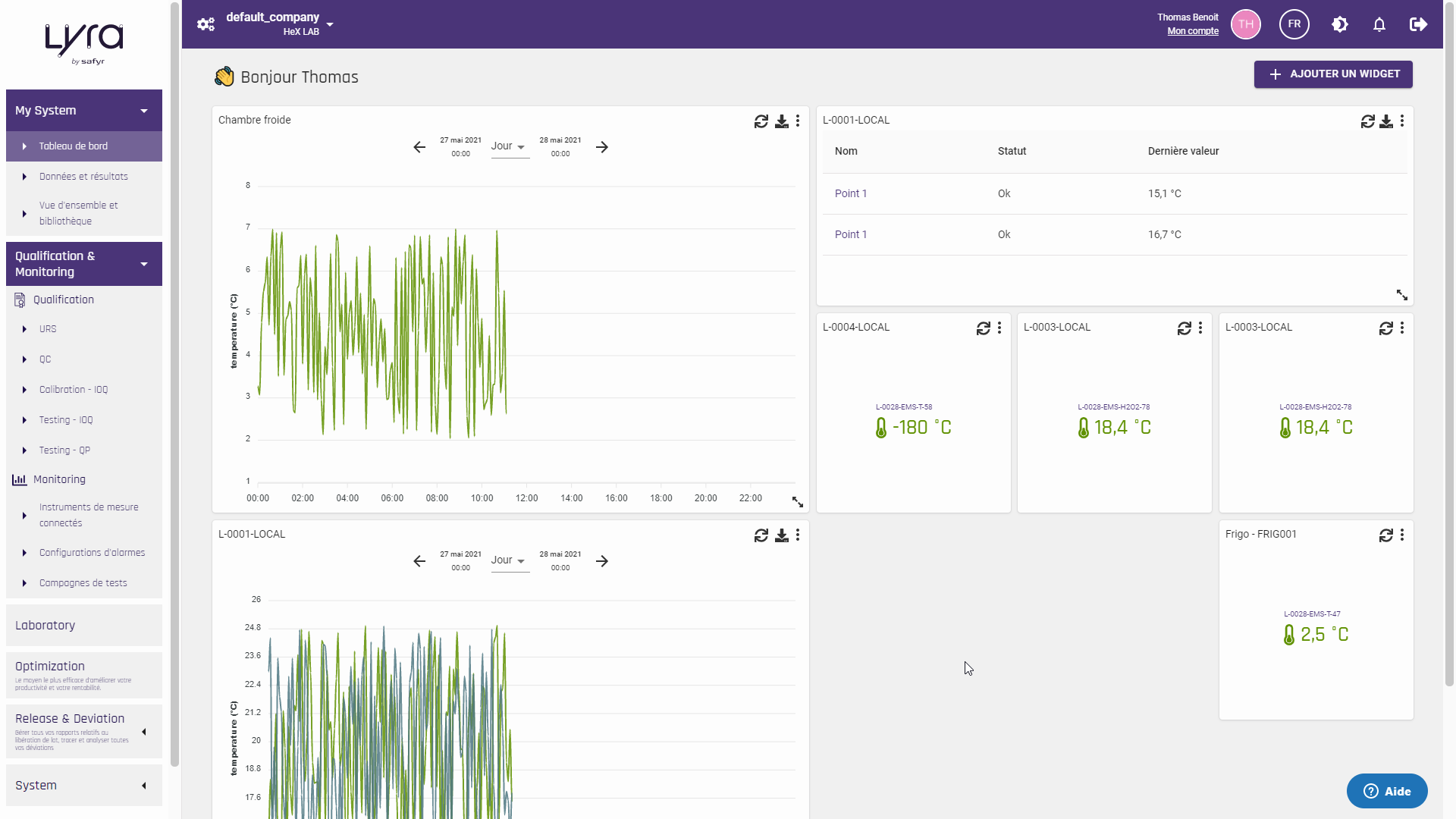Refresh L-0004-LOCAL widget
Image resolution: width=1456 pixels, height=819 pixels.
[984, 328]
